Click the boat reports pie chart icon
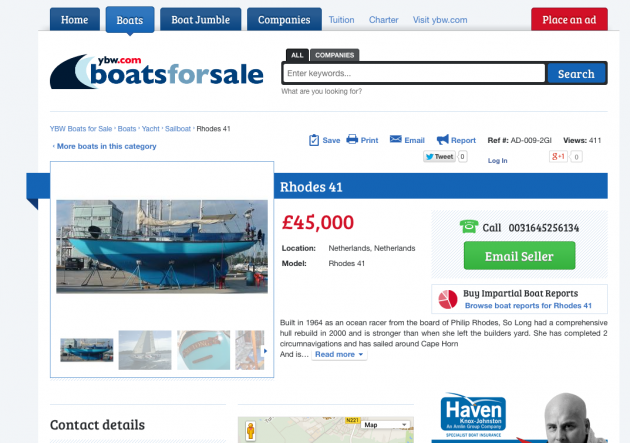Viewport: 630px width, 443px height. pos(448,299)
